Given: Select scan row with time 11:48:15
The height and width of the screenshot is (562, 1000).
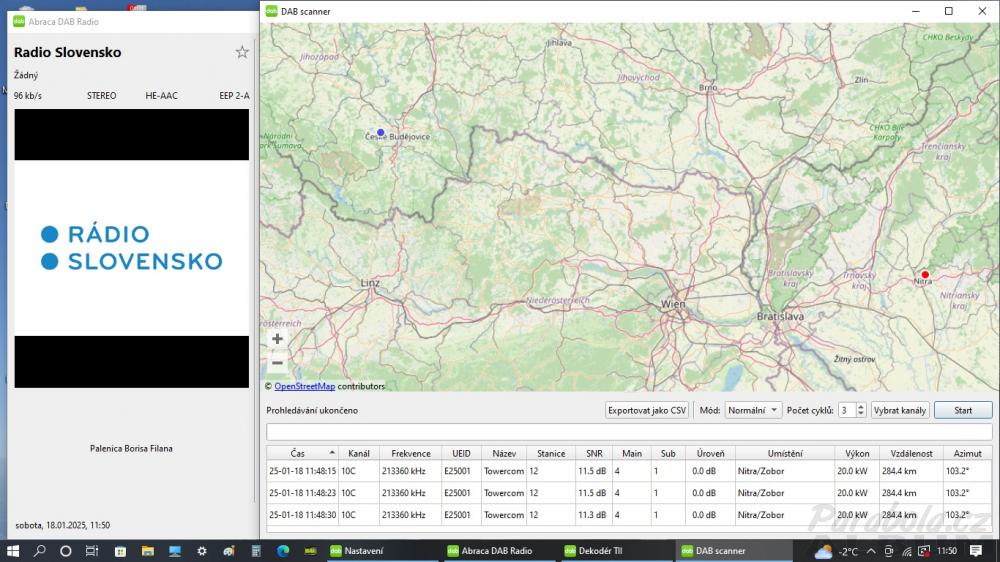Looking at the screenshot, I should pyautogui.click(x=629, y=471).
